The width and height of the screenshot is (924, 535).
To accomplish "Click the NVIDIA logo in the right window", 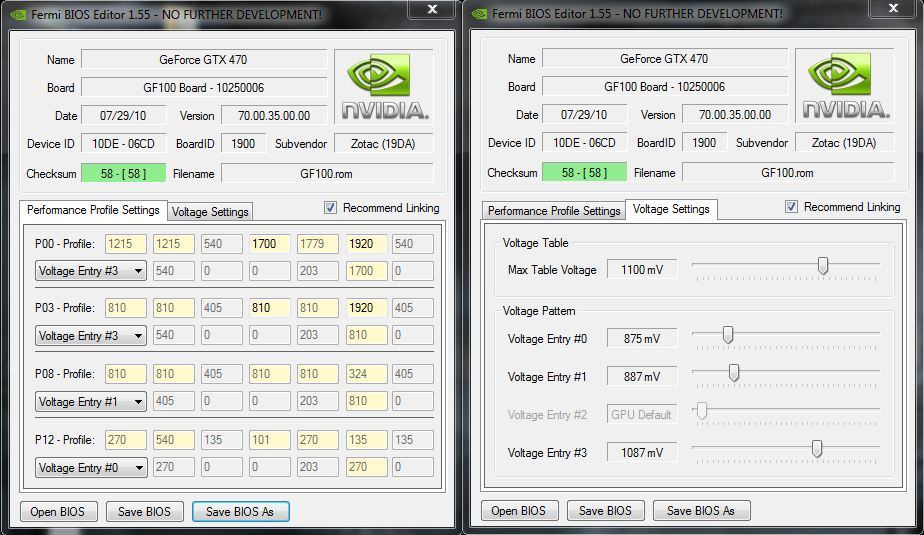I will pyautogui.click(x=845, y=85).
